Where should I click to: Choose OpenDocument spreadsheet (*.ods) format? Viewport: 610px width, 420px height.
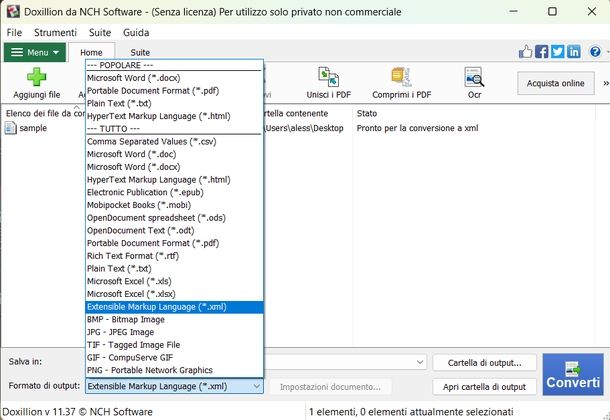(174, 218)
